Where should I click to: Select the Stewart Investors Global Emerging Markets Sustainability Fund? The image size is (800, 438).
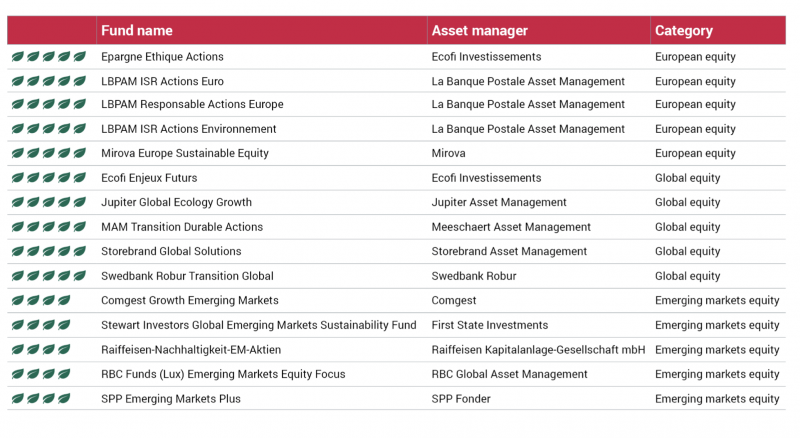259,325
